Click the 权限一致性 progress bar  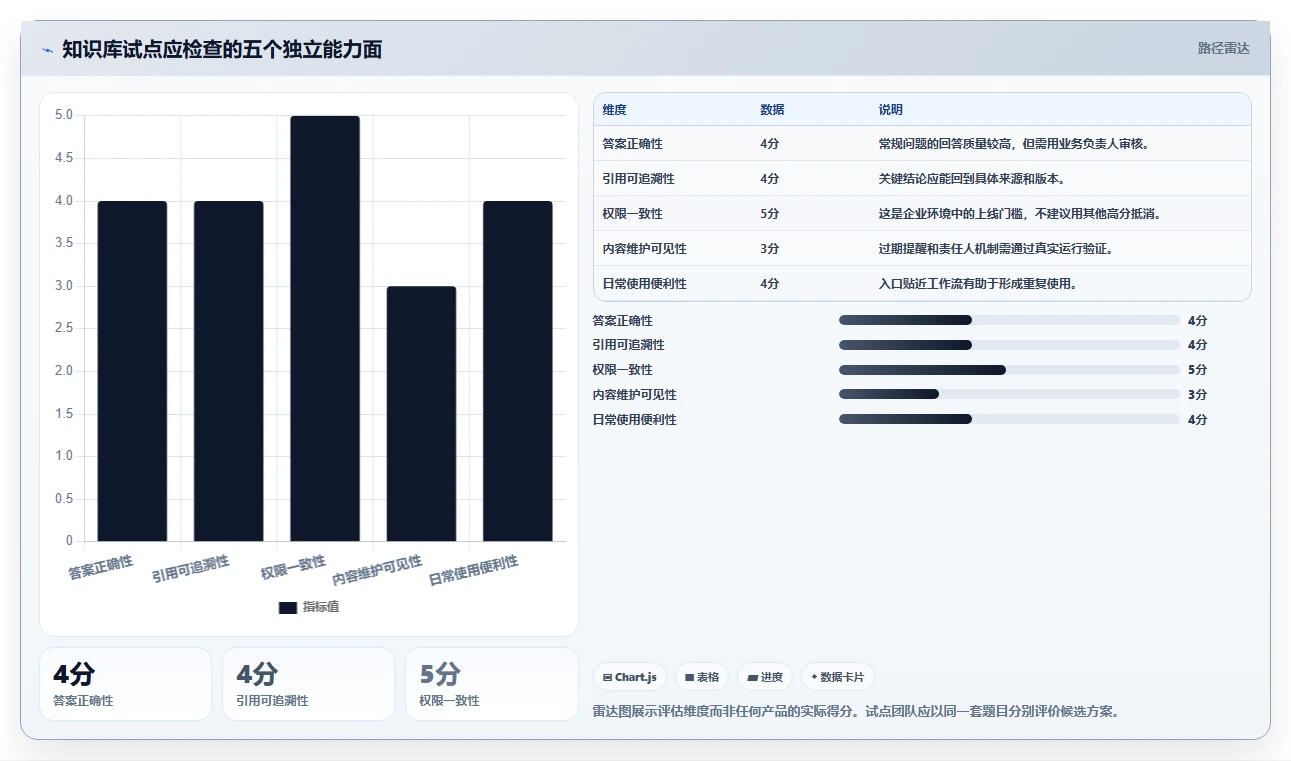(1010, 370)
